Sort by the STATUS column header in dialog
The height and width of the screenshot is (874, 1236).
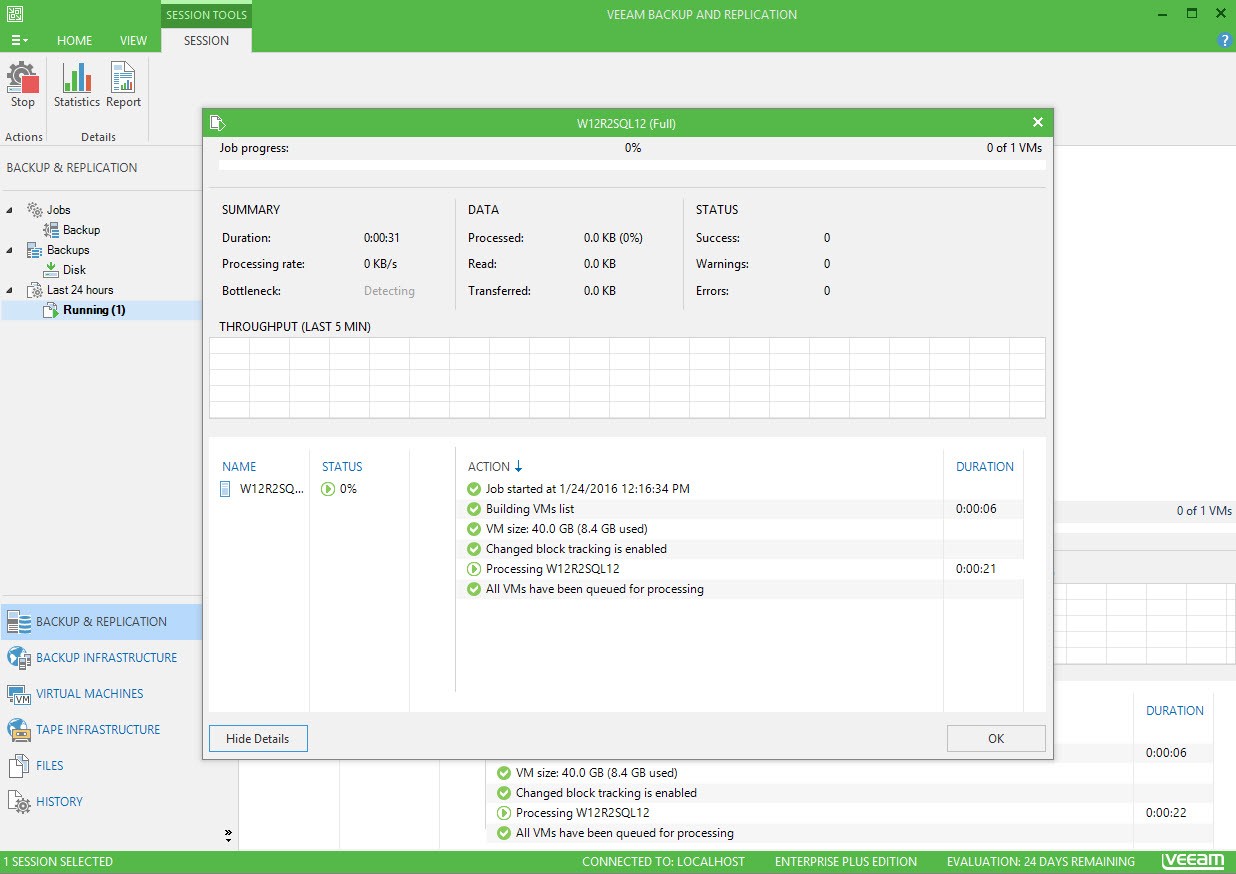pos(342,467)
